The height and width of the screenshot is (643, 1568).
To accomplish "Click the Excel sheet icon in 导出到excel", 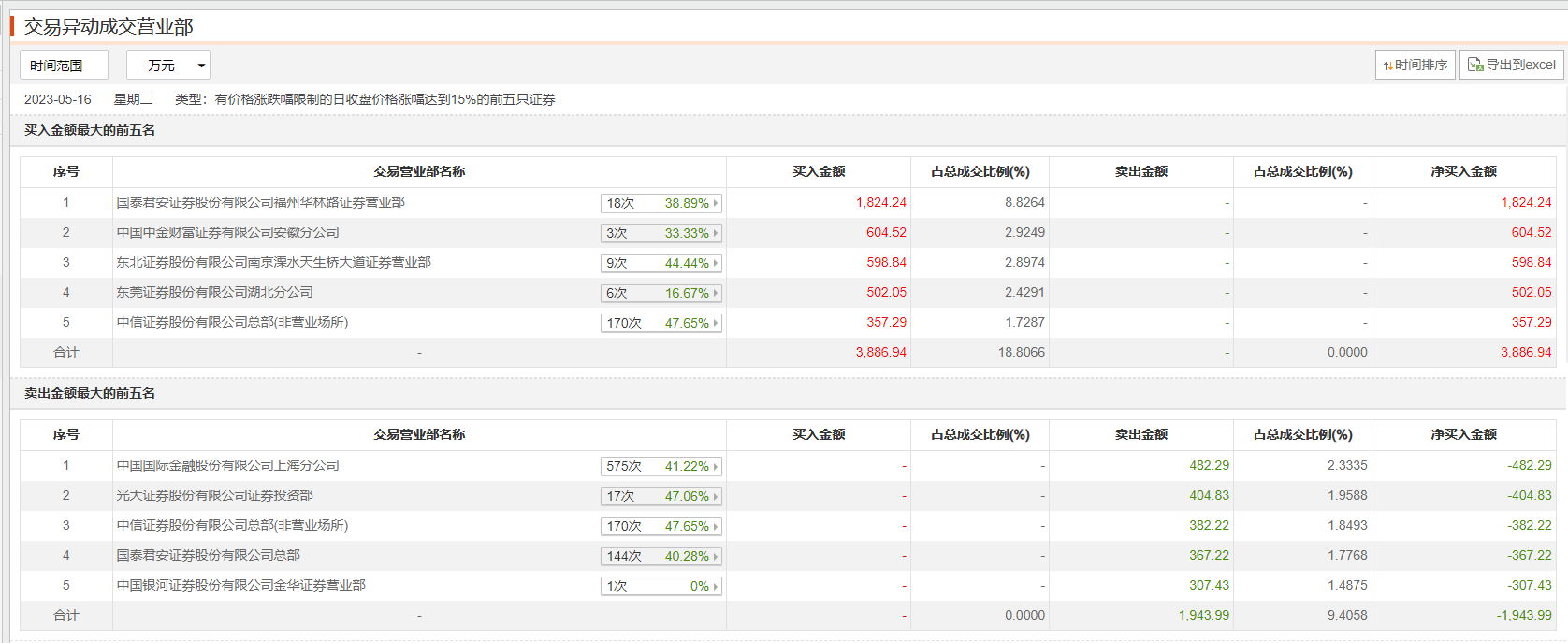I will click(1475, 65).
